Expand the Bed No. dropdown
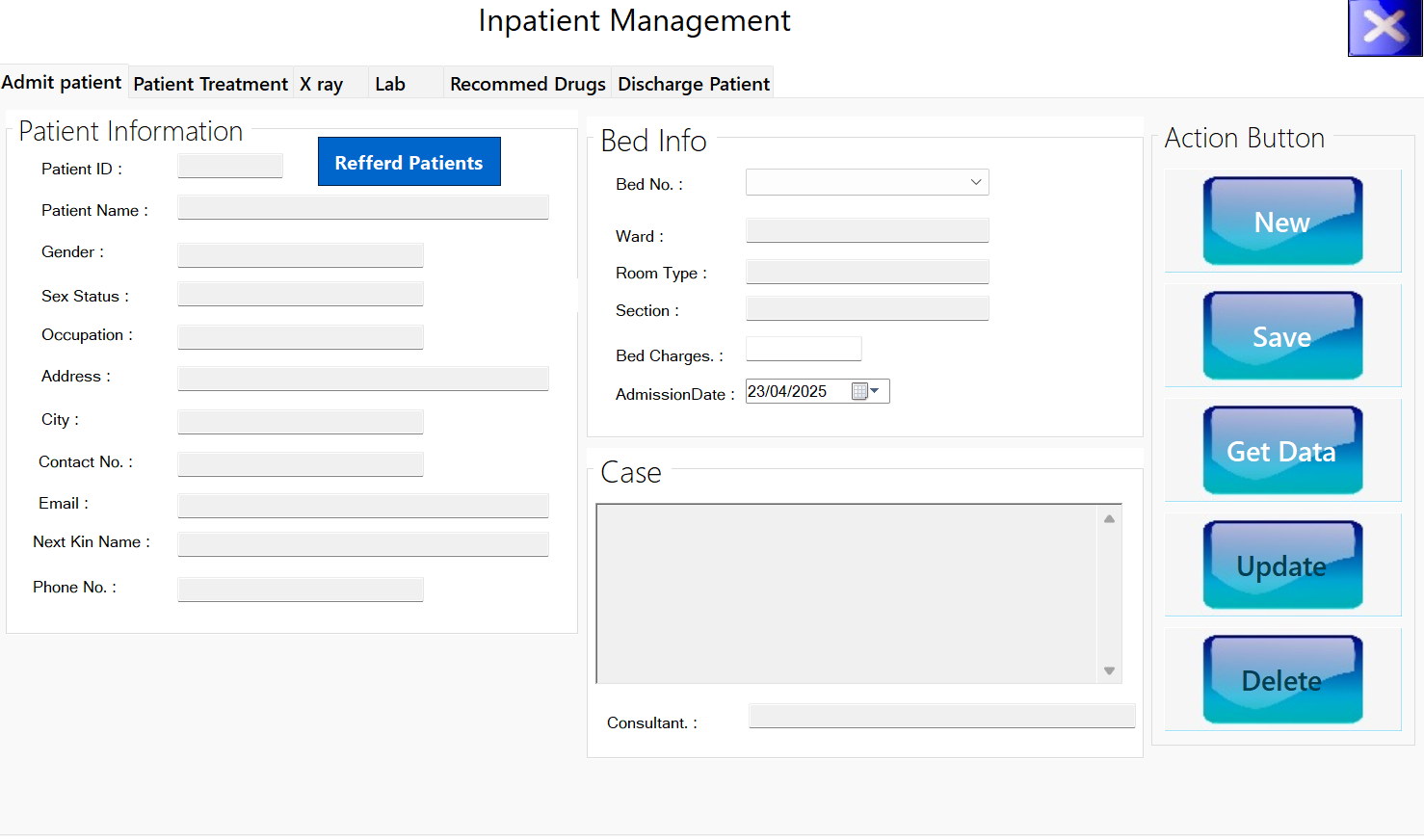 click(975, 182)
